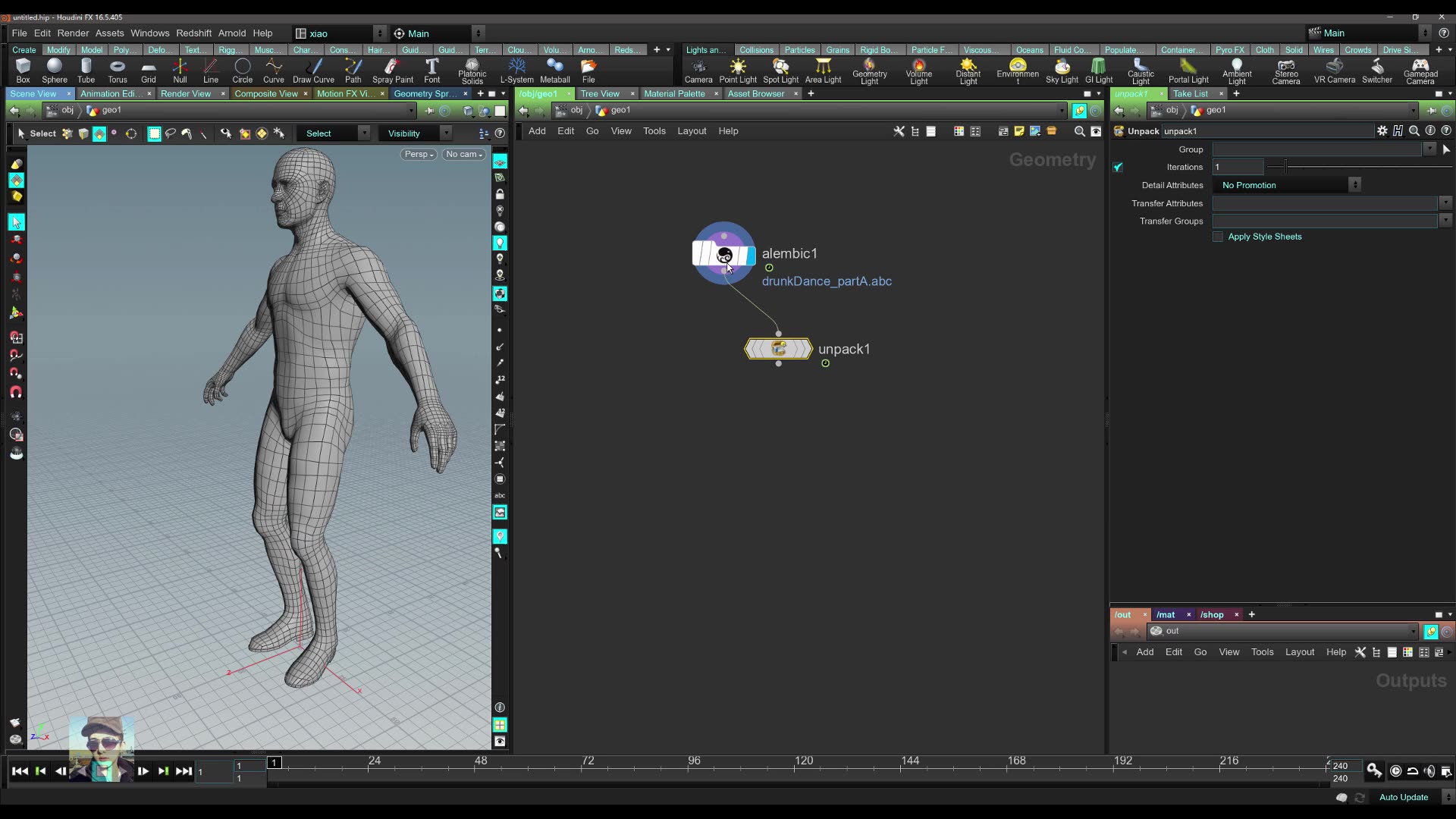Screen dimensions: 1456x819
Task: Toggle audio on the playbar
Action: 1429,771
